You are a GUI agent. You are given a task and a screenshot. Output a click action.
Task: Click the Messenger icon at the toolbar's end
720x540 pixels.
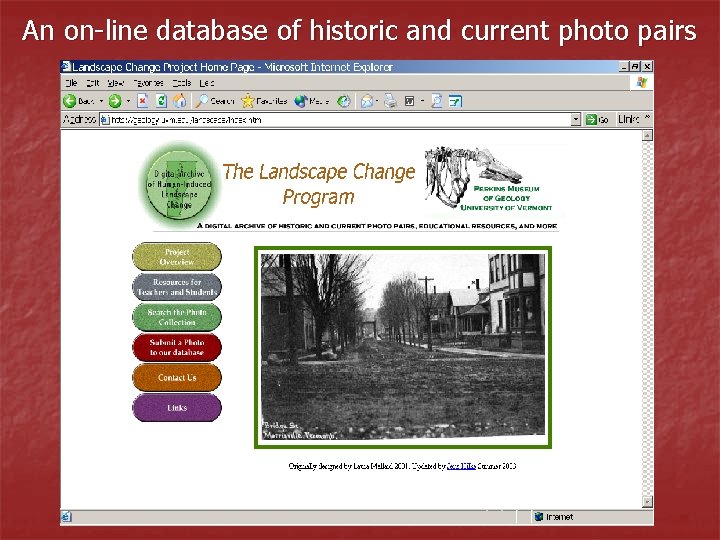click(455, 101)
